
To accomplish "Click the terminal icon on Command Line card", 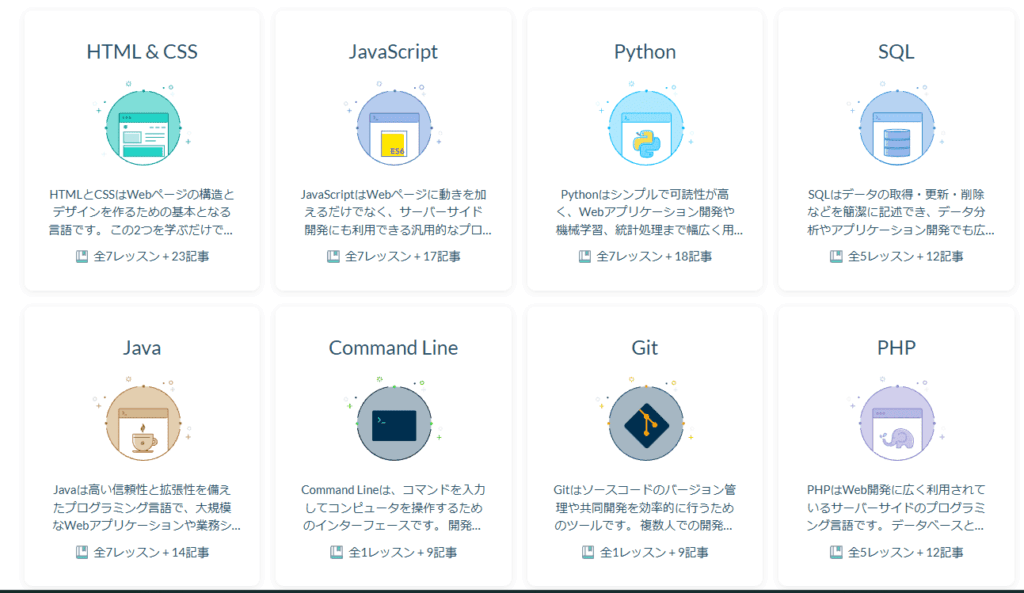I will click(x=393, y=423).
